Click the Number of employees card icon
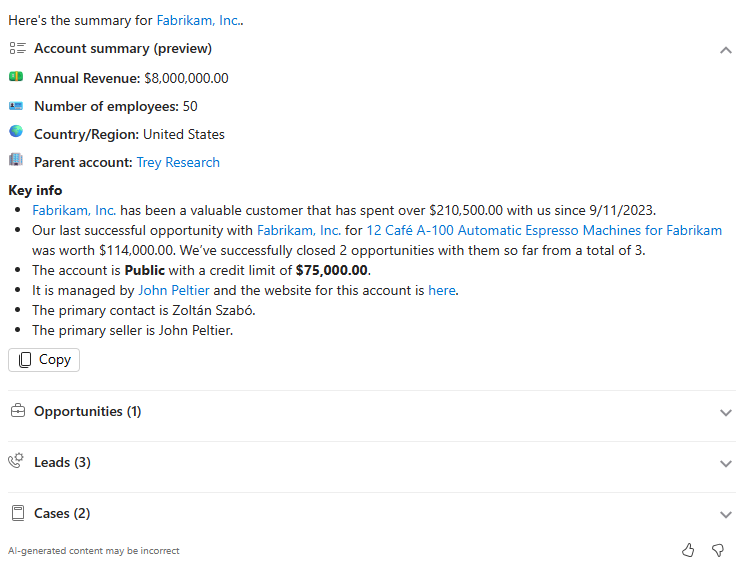Screen dimensions: 743x566 16,105
